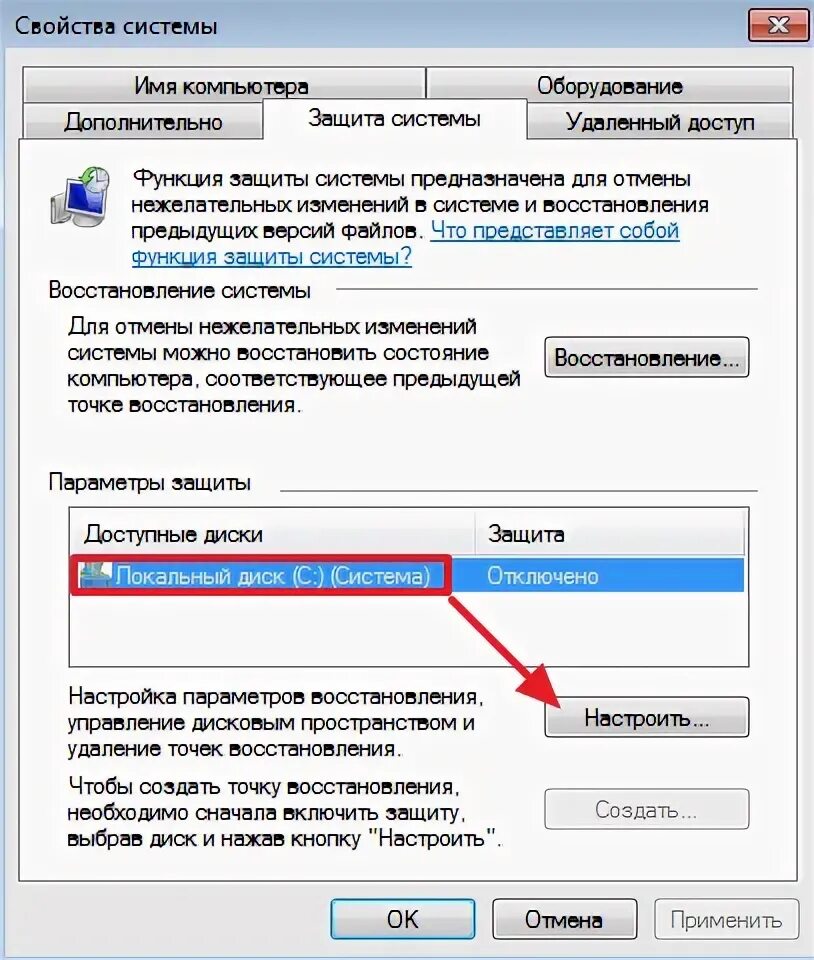Select Локальный диск (C:) (Система) row
The image size is (814, 960).
(408, 576)
